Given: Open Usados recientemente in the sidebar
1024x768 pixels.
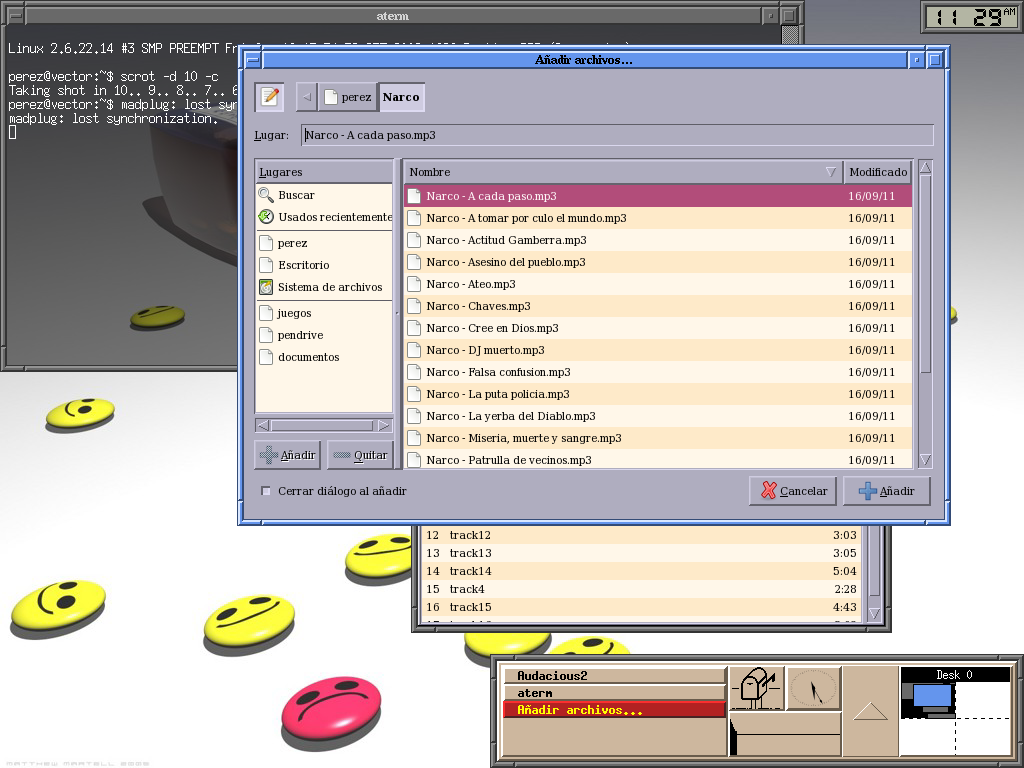Looking at the screenshot, I should point(324,217).
